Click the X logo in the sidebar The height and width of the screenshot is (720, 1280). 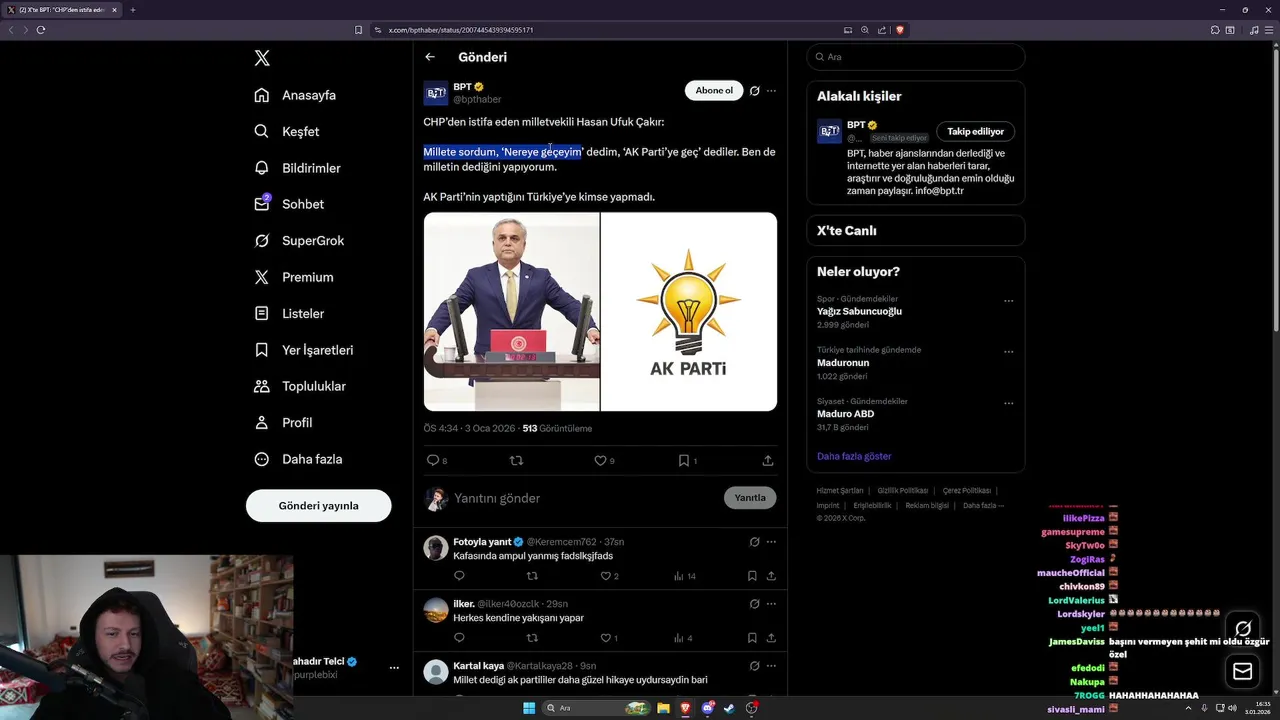pyautogui.click(x=262, y=58)
